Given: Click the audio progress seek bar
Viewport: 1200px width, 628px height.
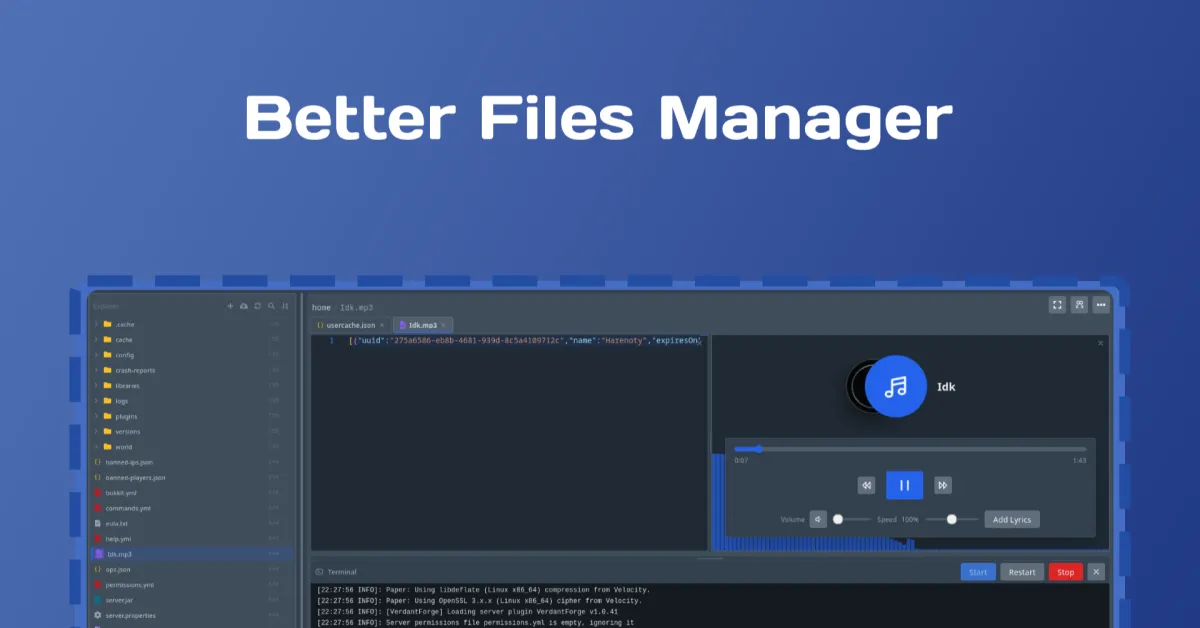Looking at the screenshot, I should pos(910,449).
